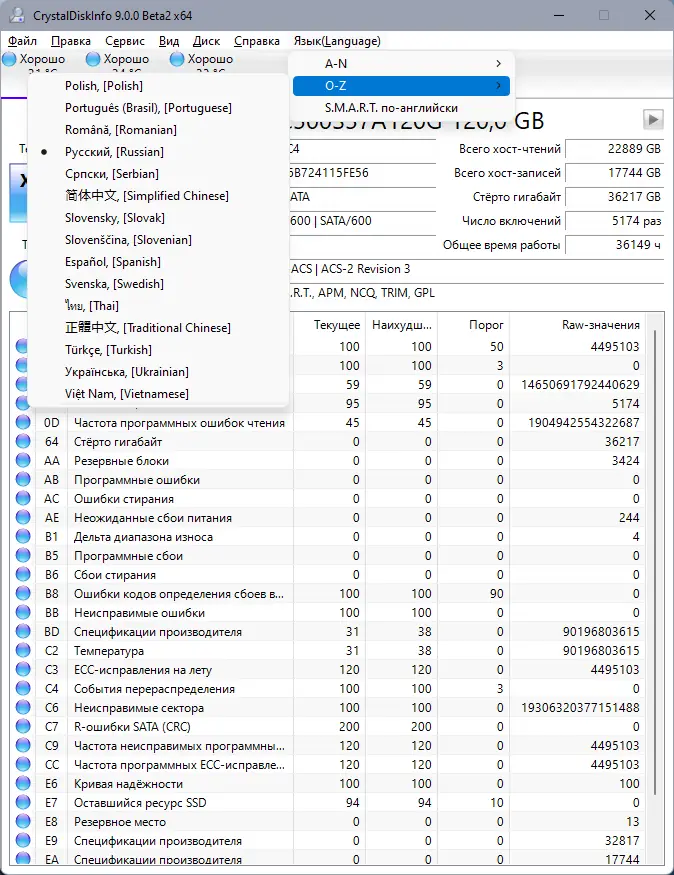Click the Raw-значения column header

point(576,325)
